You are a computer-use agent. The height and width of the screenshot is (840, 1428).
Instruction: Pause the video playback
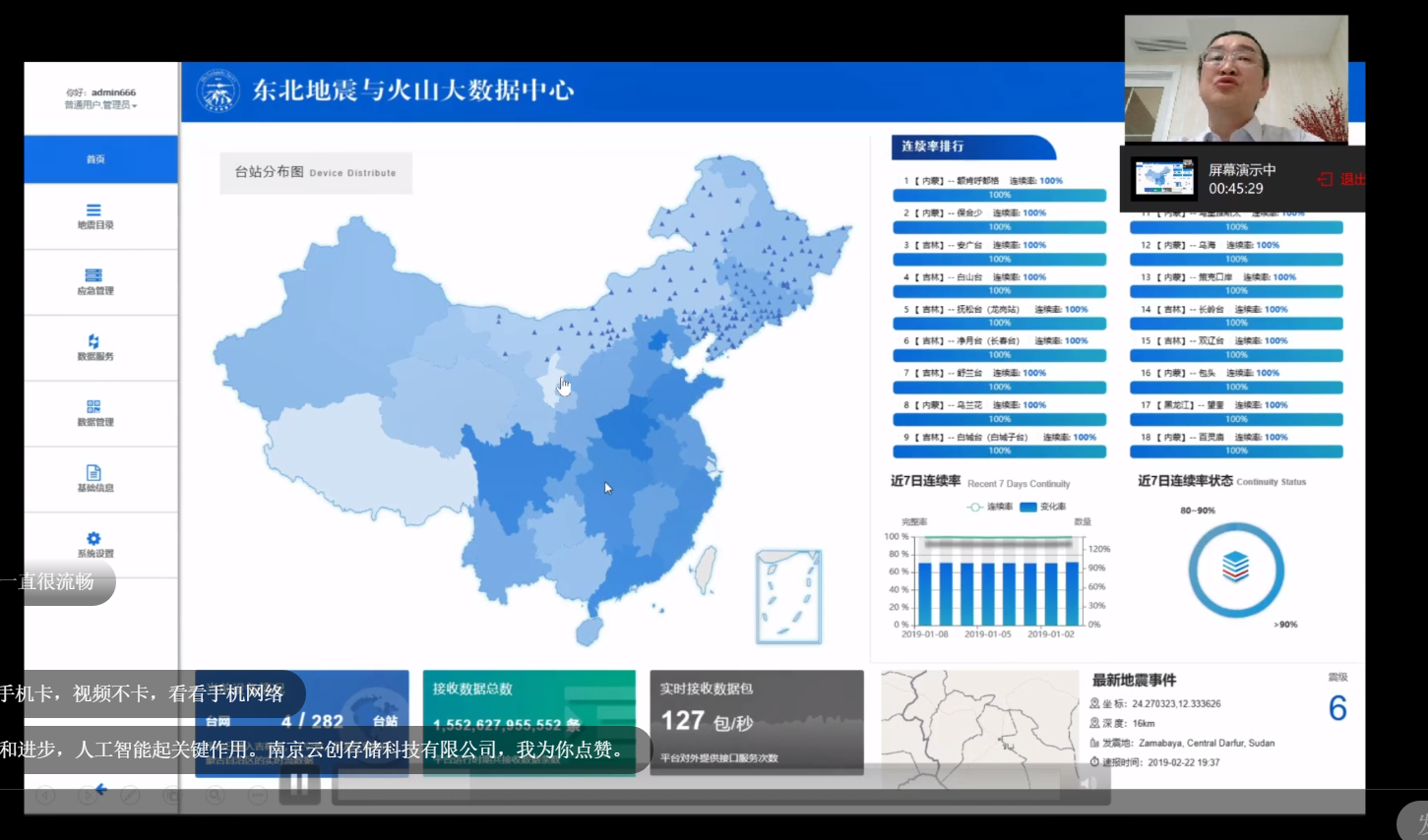[x=300, y=783]
